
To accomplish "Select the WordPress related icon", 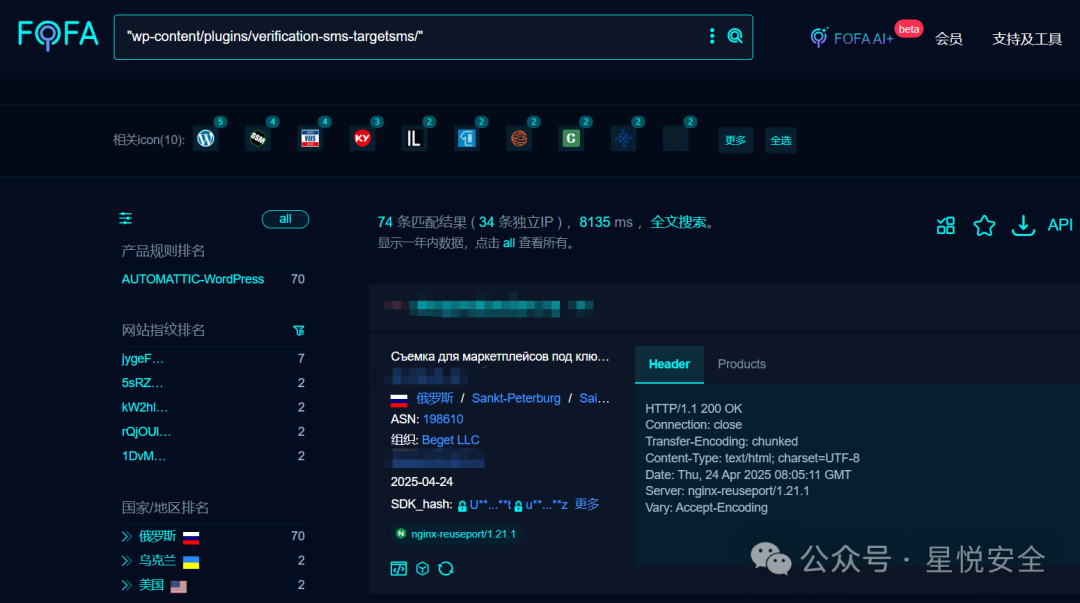I will [x=206, y=139].
